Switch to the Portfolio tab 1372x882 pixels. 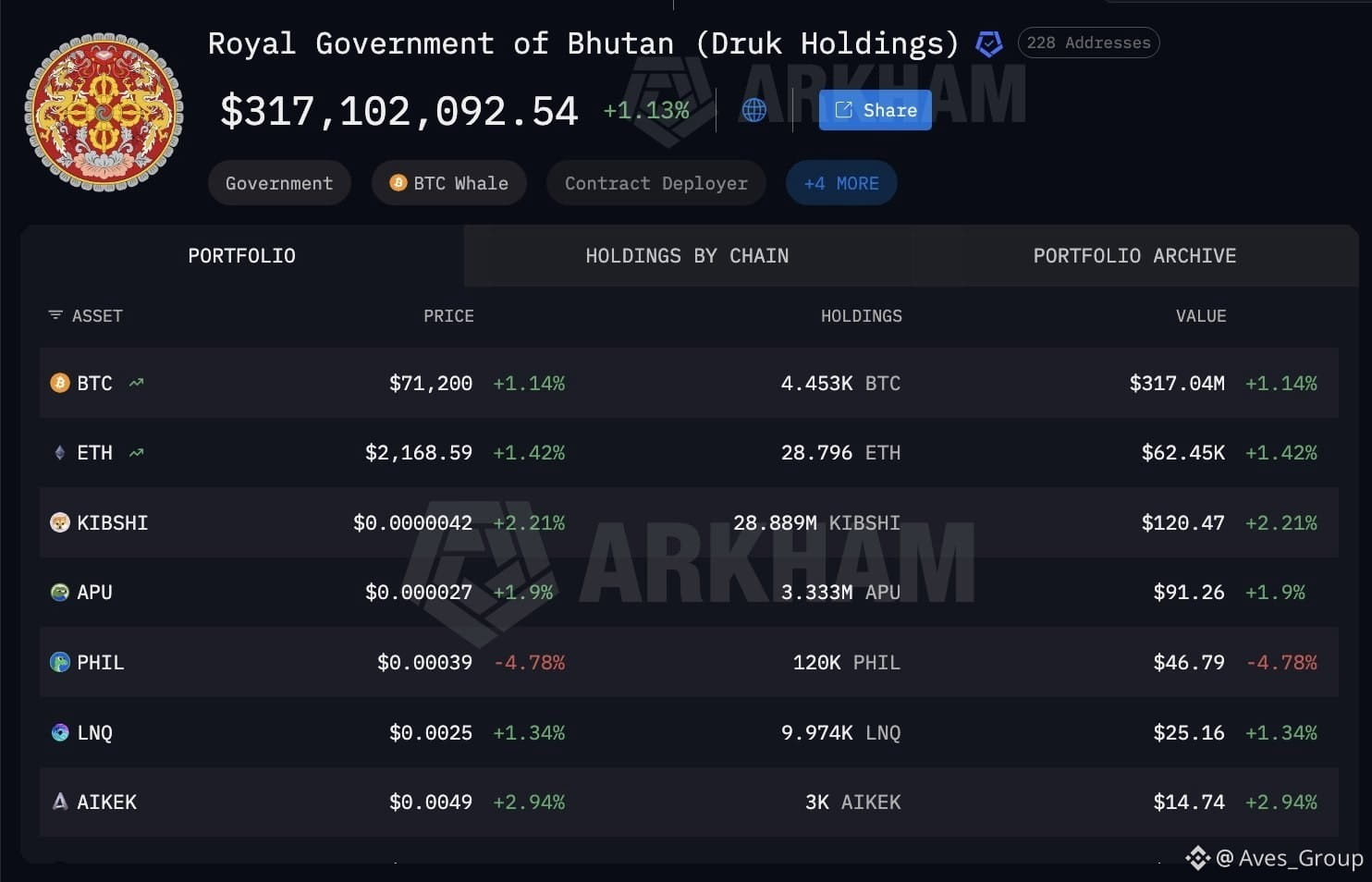(242, 256)
